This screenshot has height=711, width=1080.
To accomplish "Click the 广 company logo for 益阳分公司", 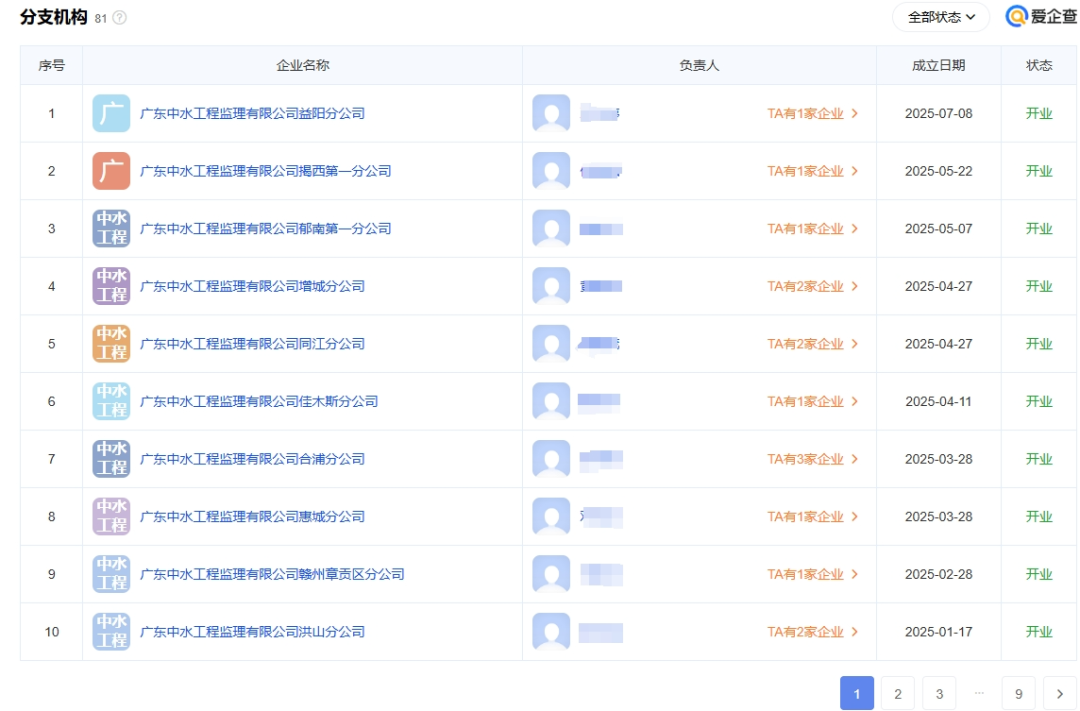I will coord(111,113).
